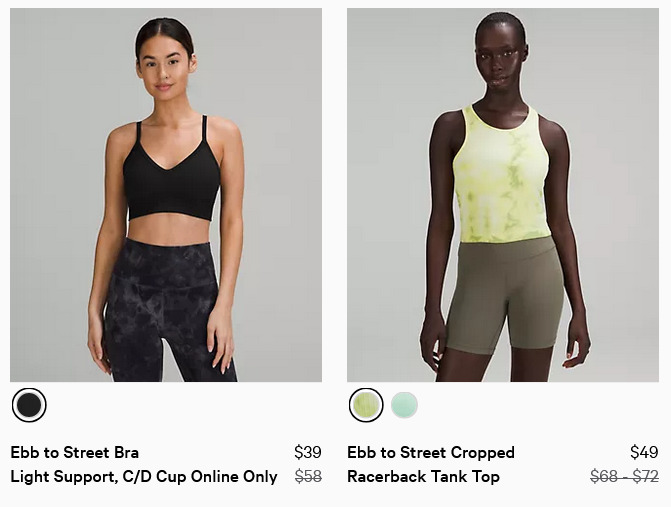Click the $49 sale price
Screen dimensions: 671x507
click(644, 452)
